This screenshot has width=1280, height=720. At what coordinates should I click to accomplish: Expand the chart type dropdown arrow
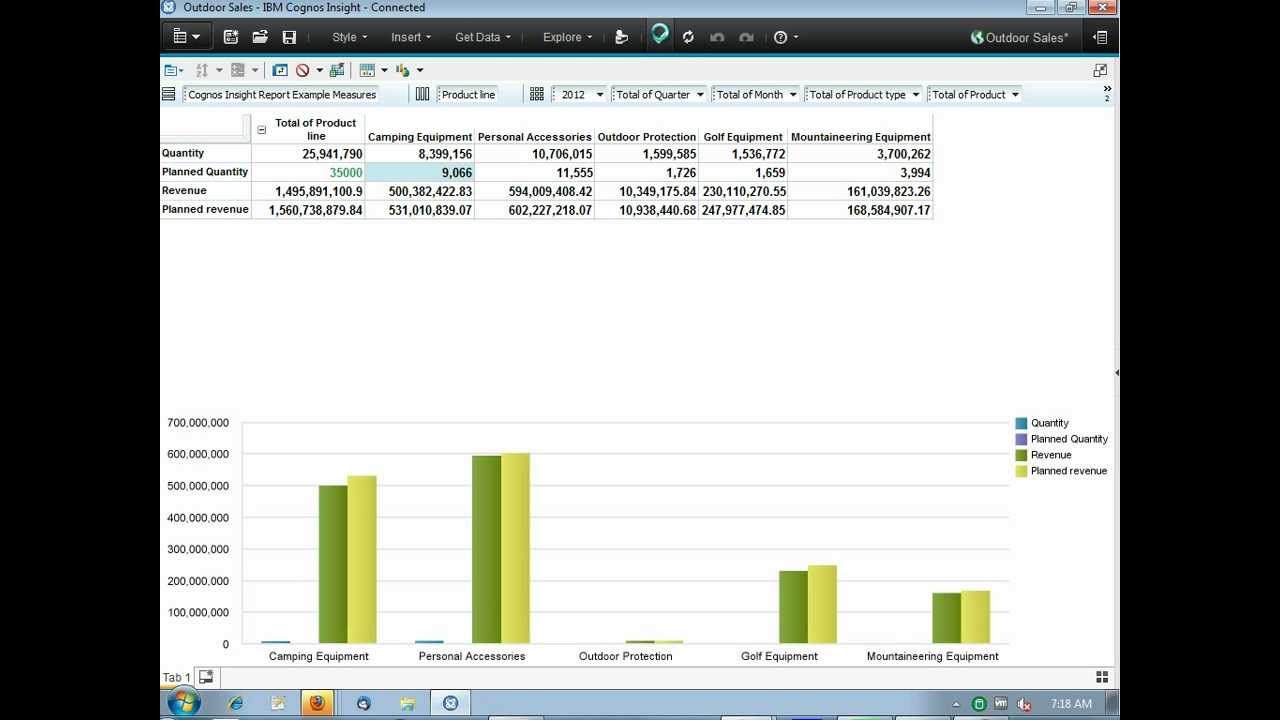tap(420, 70)
